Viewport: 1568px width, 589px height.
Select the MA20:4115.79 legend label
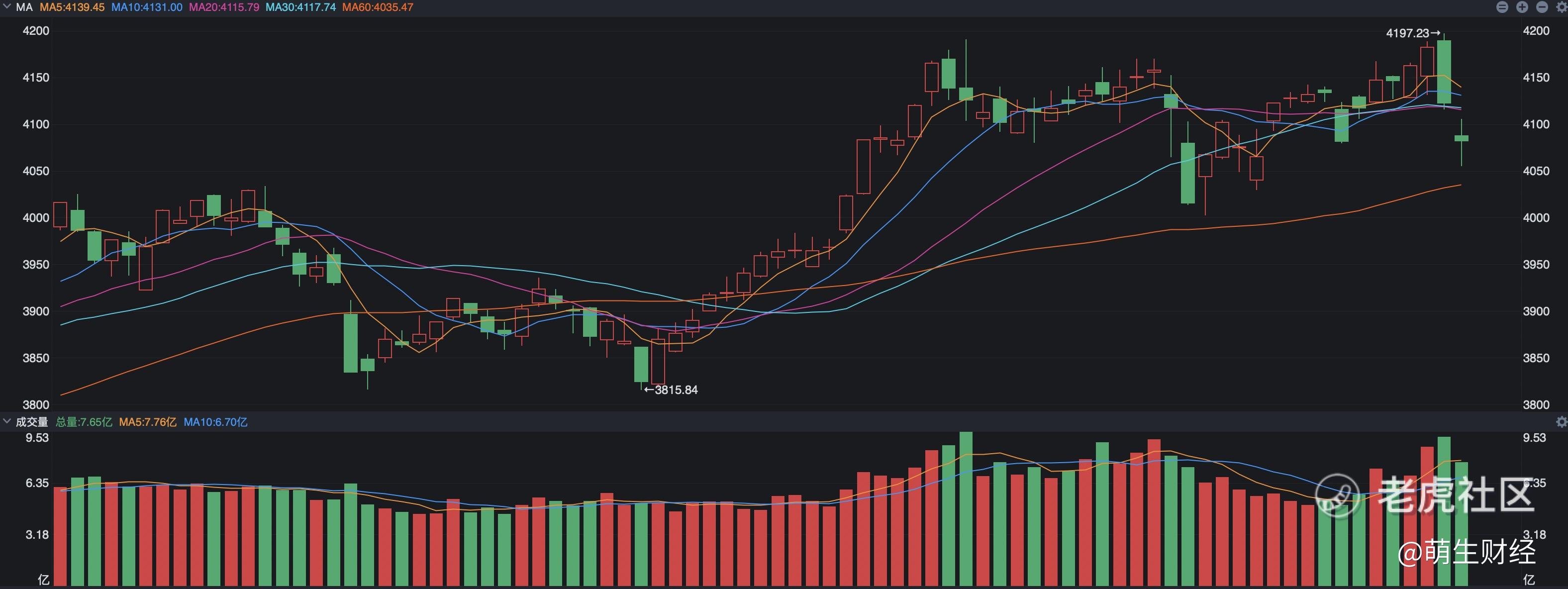(x=224, y=7)
